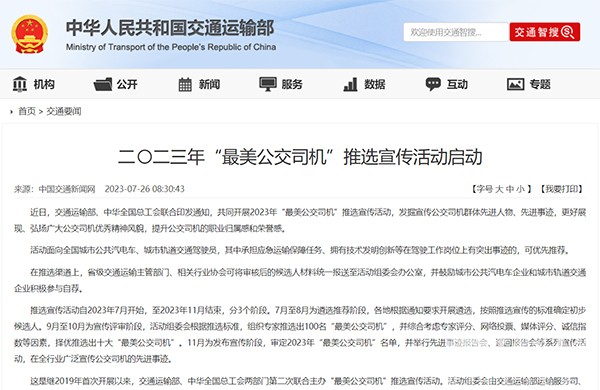This screenshot has width=600, height=390.
Task: Click the 公开 folder icon
Action: click(103, 84)
